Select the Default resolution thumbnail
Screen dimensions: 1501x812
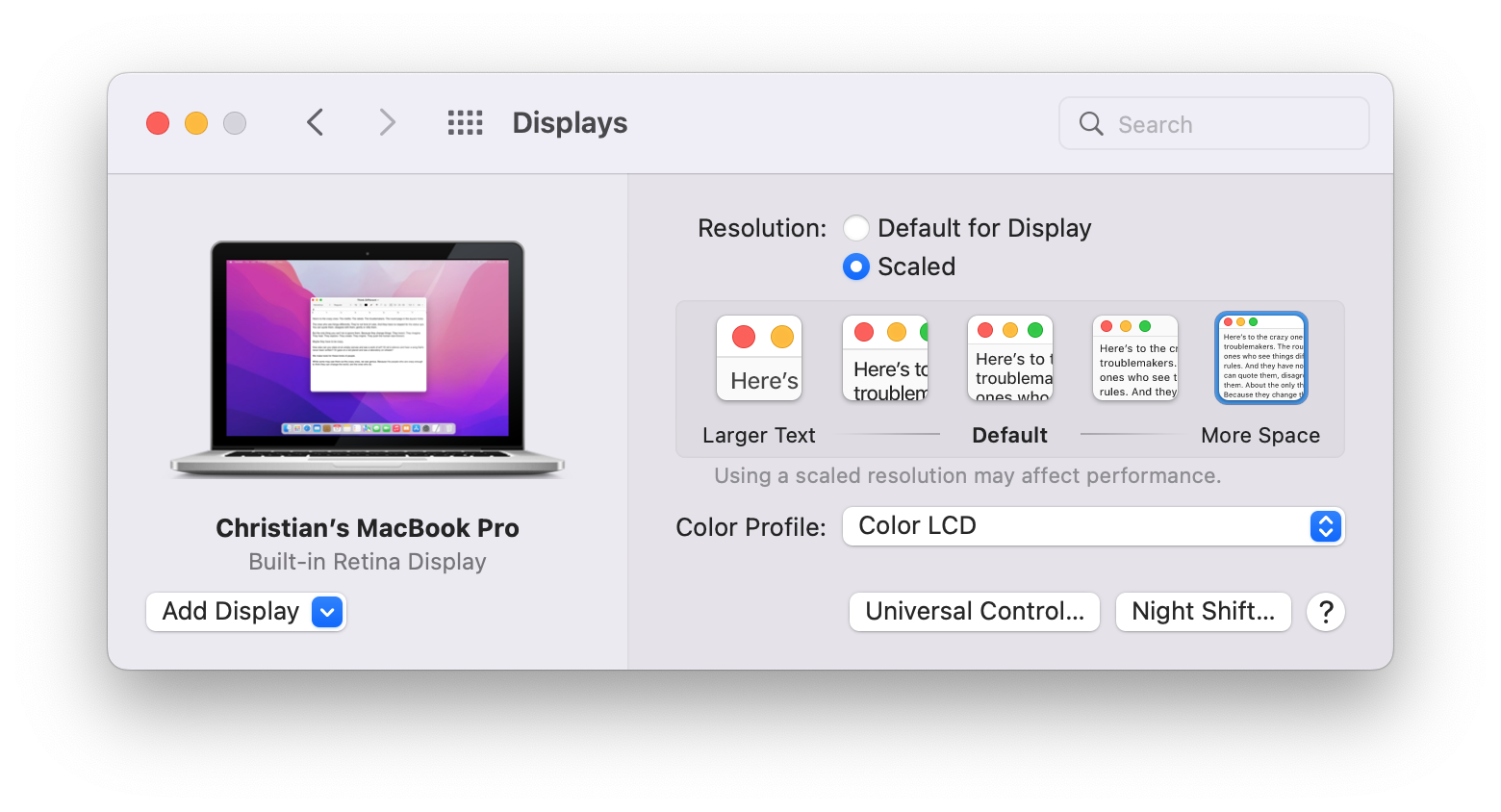pyautogui.click(x=1009, y=357)
